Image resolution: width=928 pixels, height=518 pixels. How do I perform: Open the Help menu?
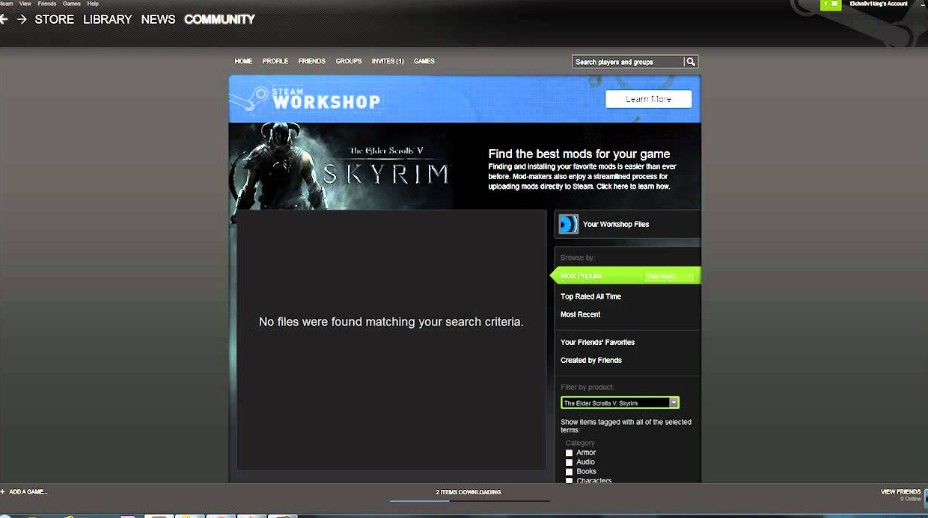[x=93, y=4]
